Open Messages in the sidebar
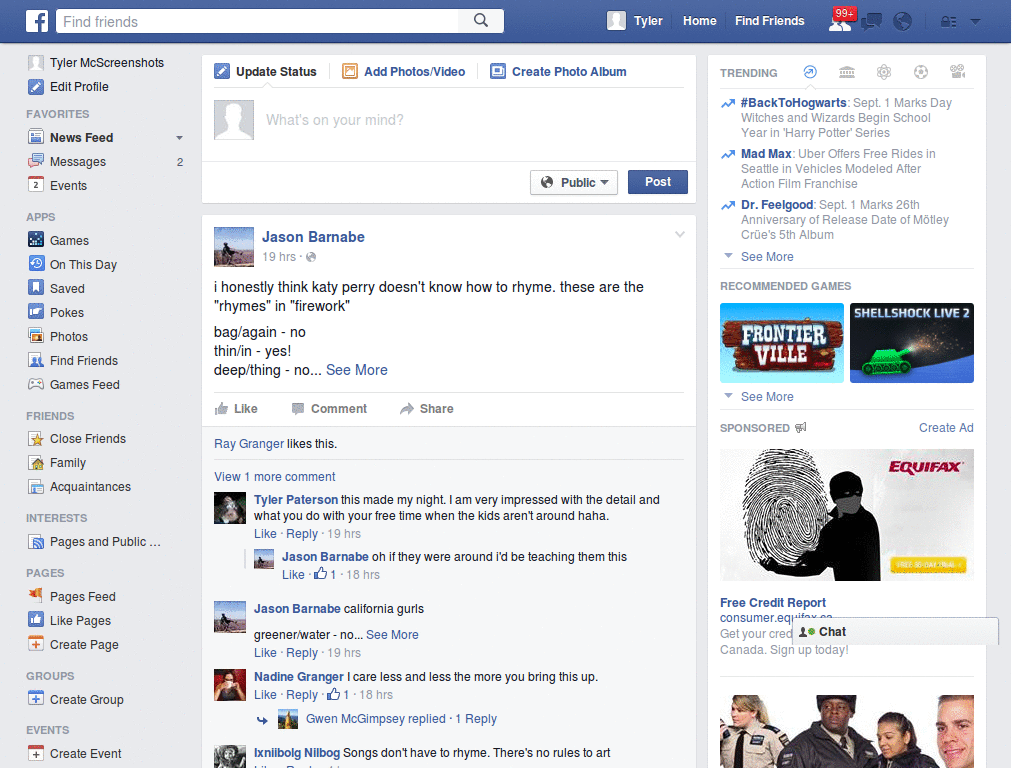The height and width of the screenshot is (768, 1024). tap(78, 161)
